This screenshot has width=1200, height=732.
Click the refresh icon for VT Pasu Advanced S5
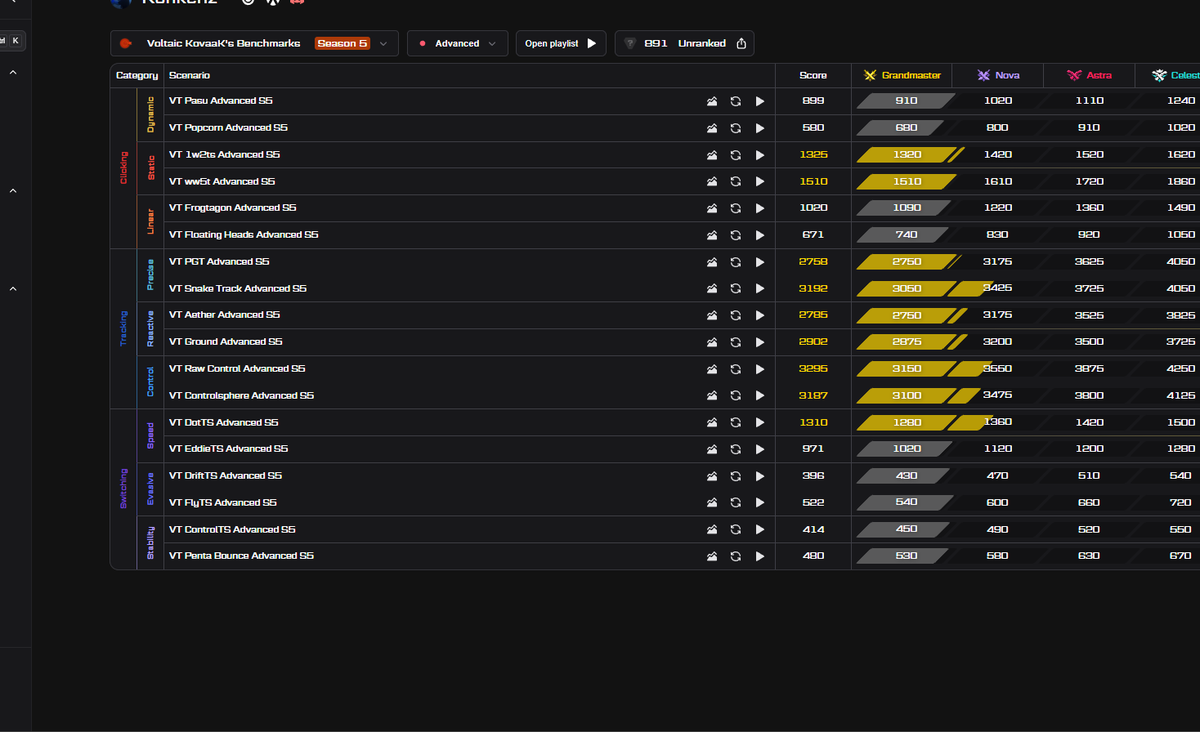coord(736,101)
